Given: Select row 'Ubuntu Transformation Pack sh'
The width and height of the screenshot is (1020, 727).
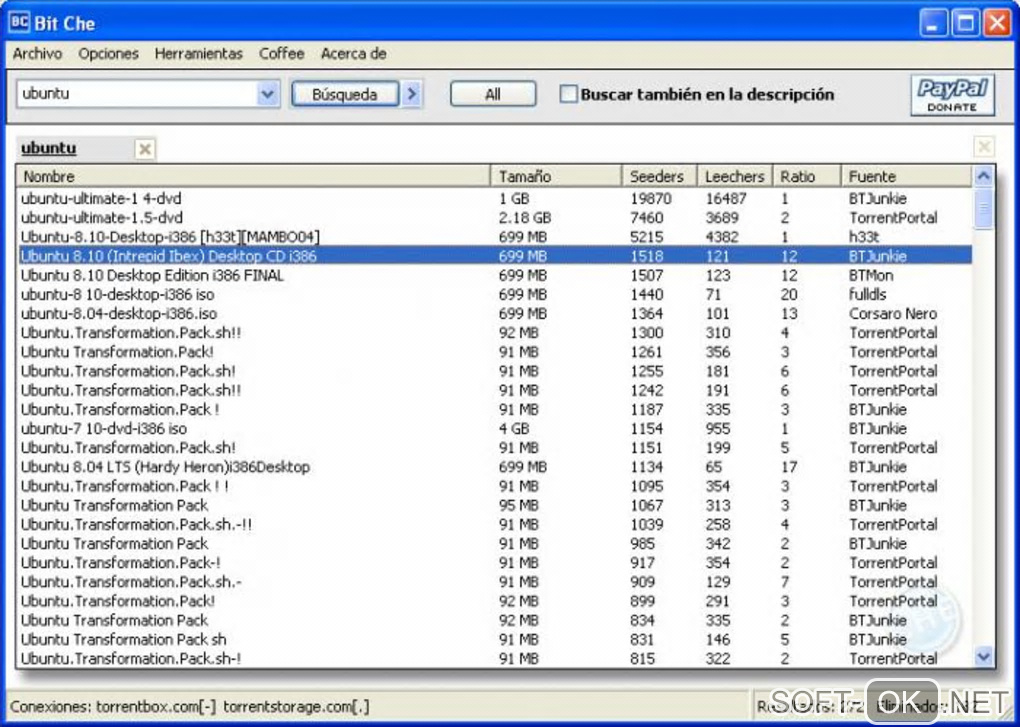Looking at the screenshot, I should point(495,640).
